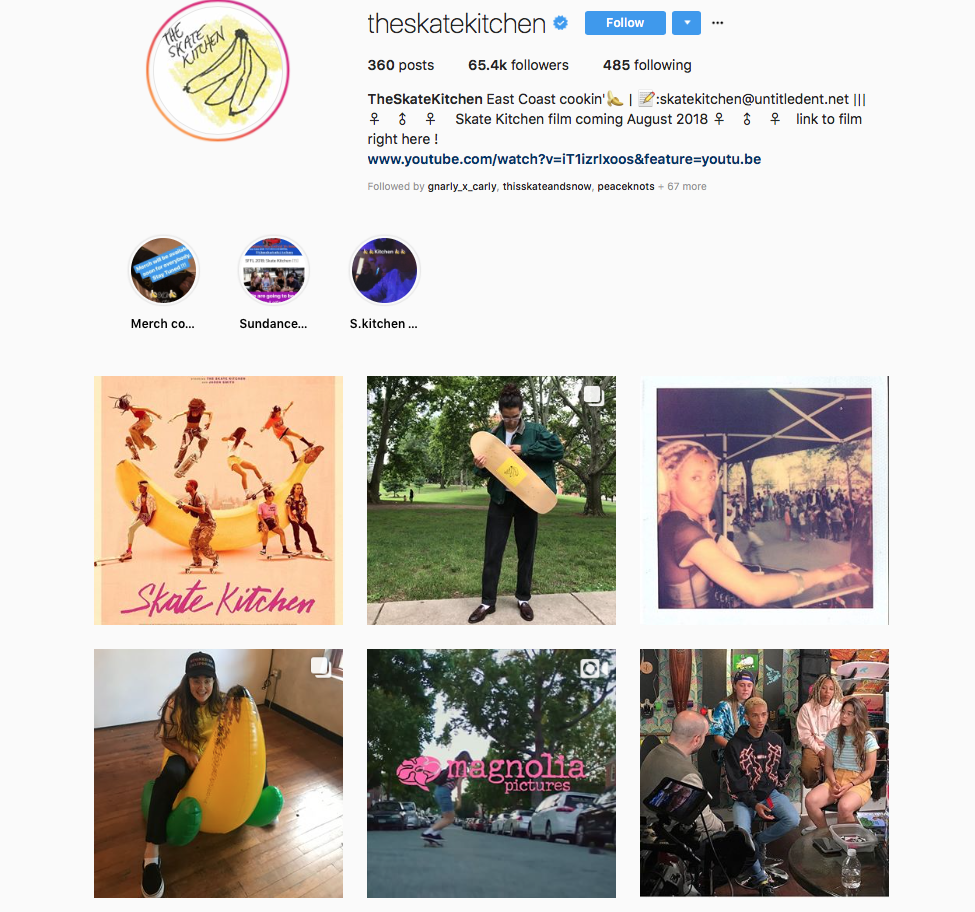Open the inflatable banana photo post

[x=218, y=773]
